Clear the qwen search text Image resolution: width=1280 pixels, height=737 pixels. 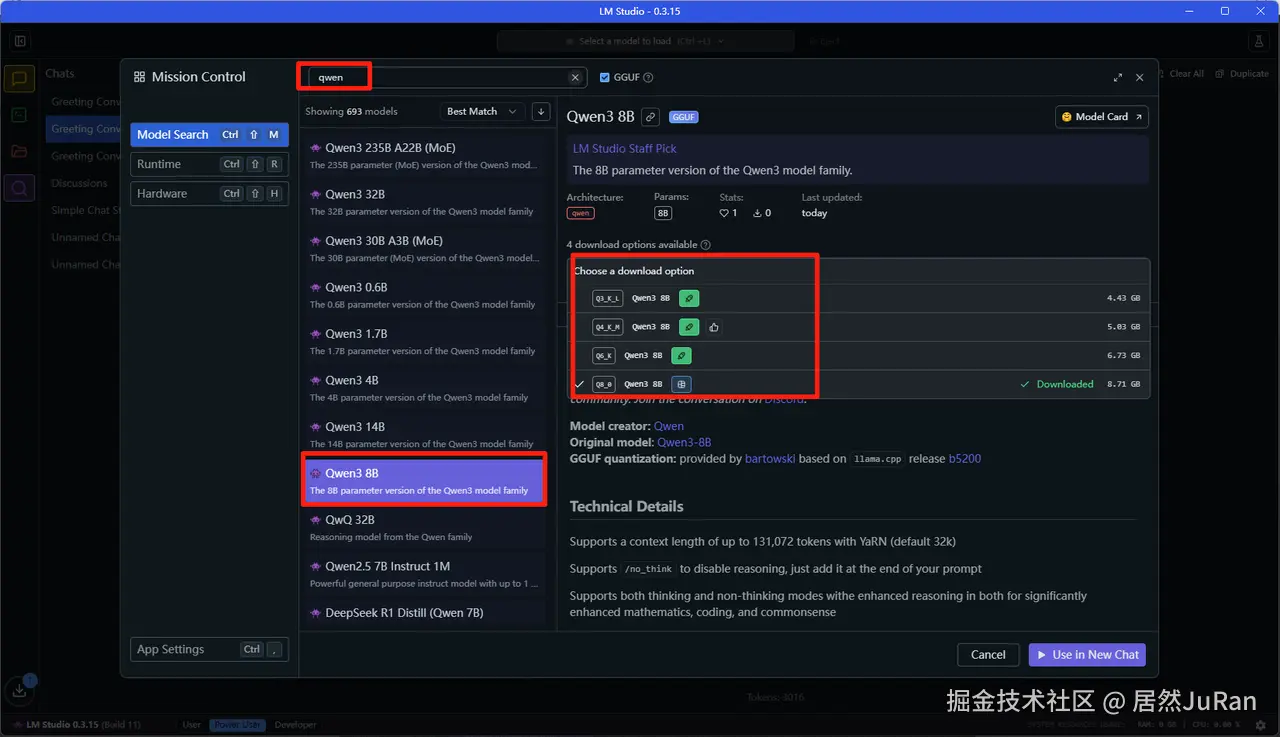[575, 77]
